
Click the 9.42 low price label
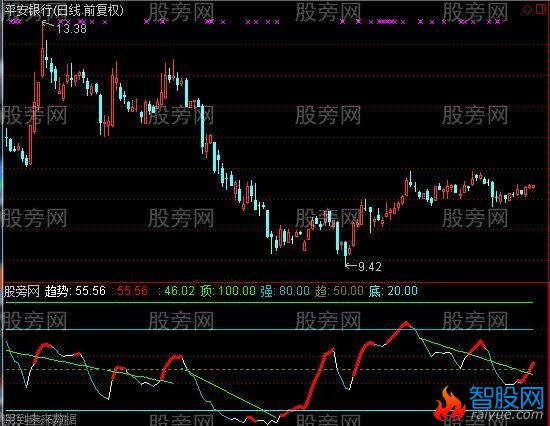click(x=370, y=267)
